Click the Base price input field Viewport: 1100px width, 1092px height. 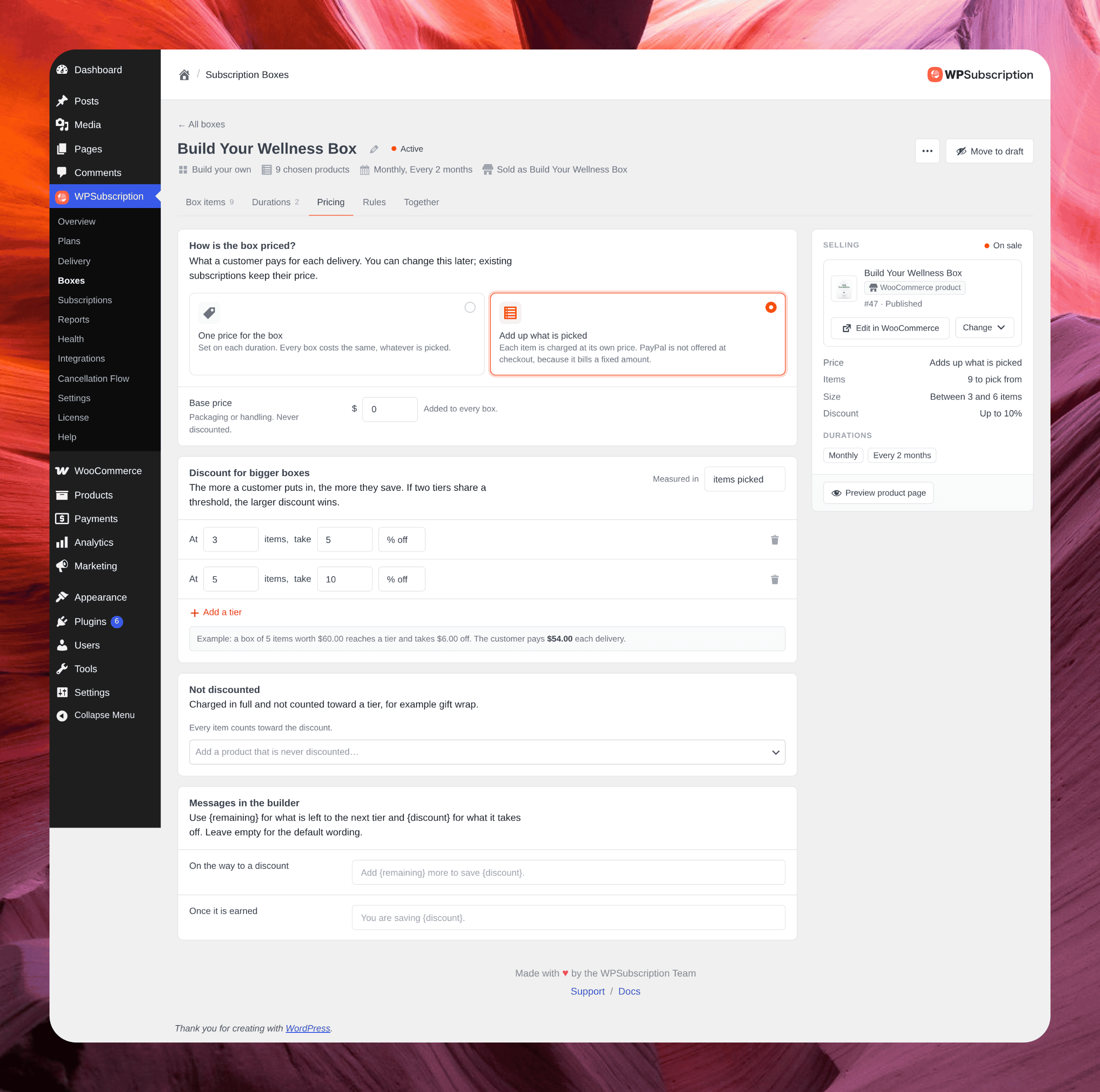pyautogui.click(x=390, y=409)
